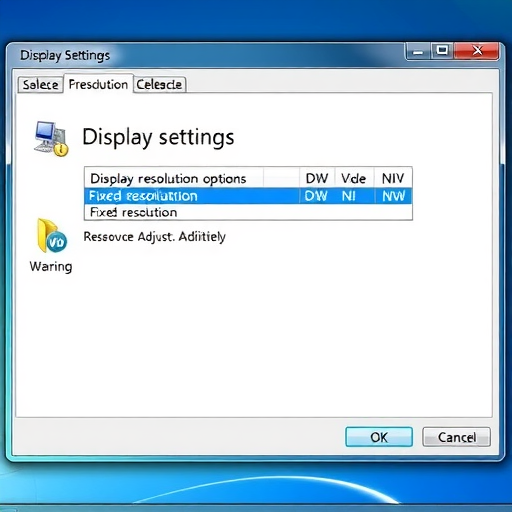
Task: Select the Celescle tab
Action: [159, 85]
